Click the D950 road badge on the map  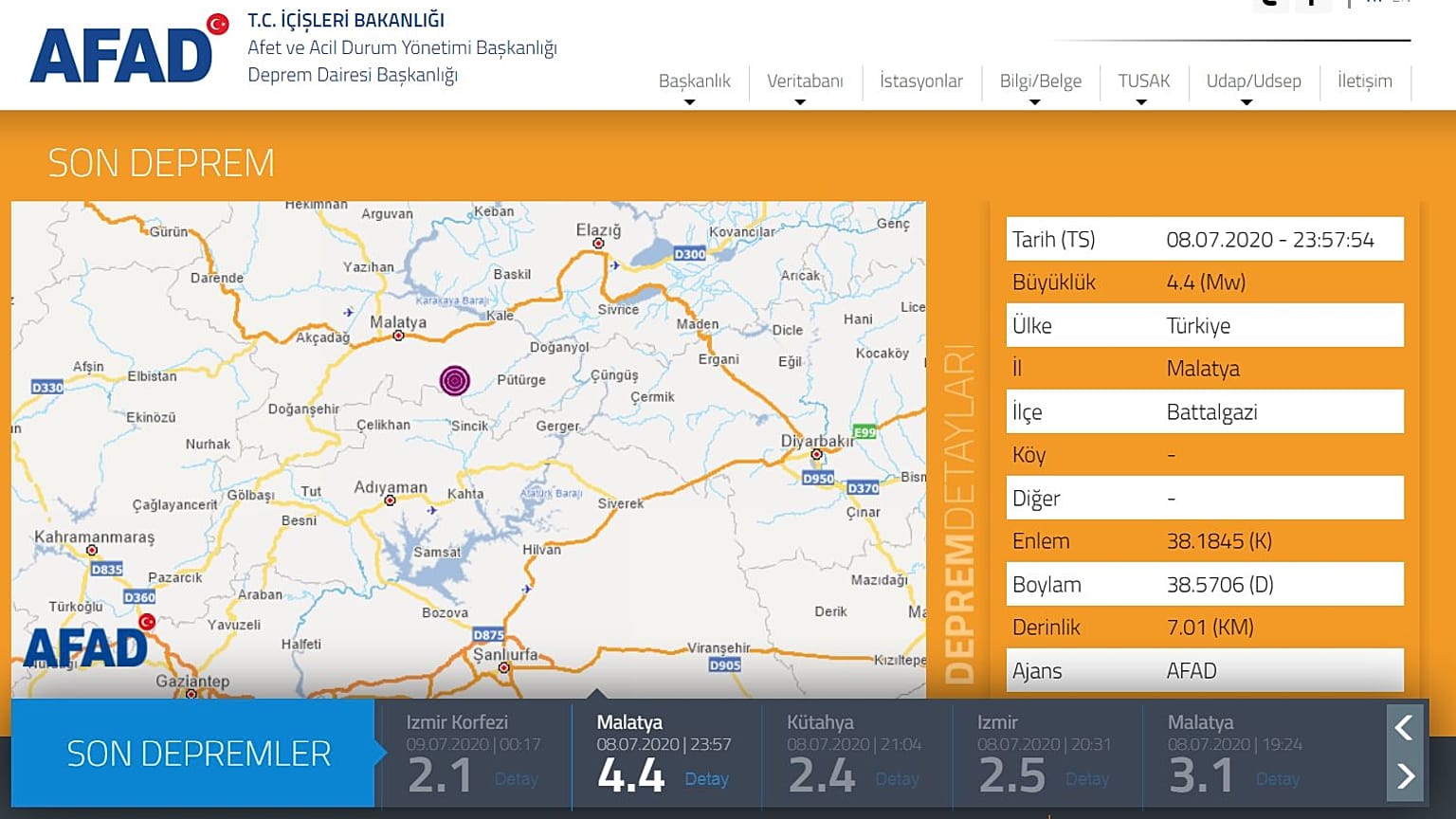pyautogui.click(x=818, y=479)
